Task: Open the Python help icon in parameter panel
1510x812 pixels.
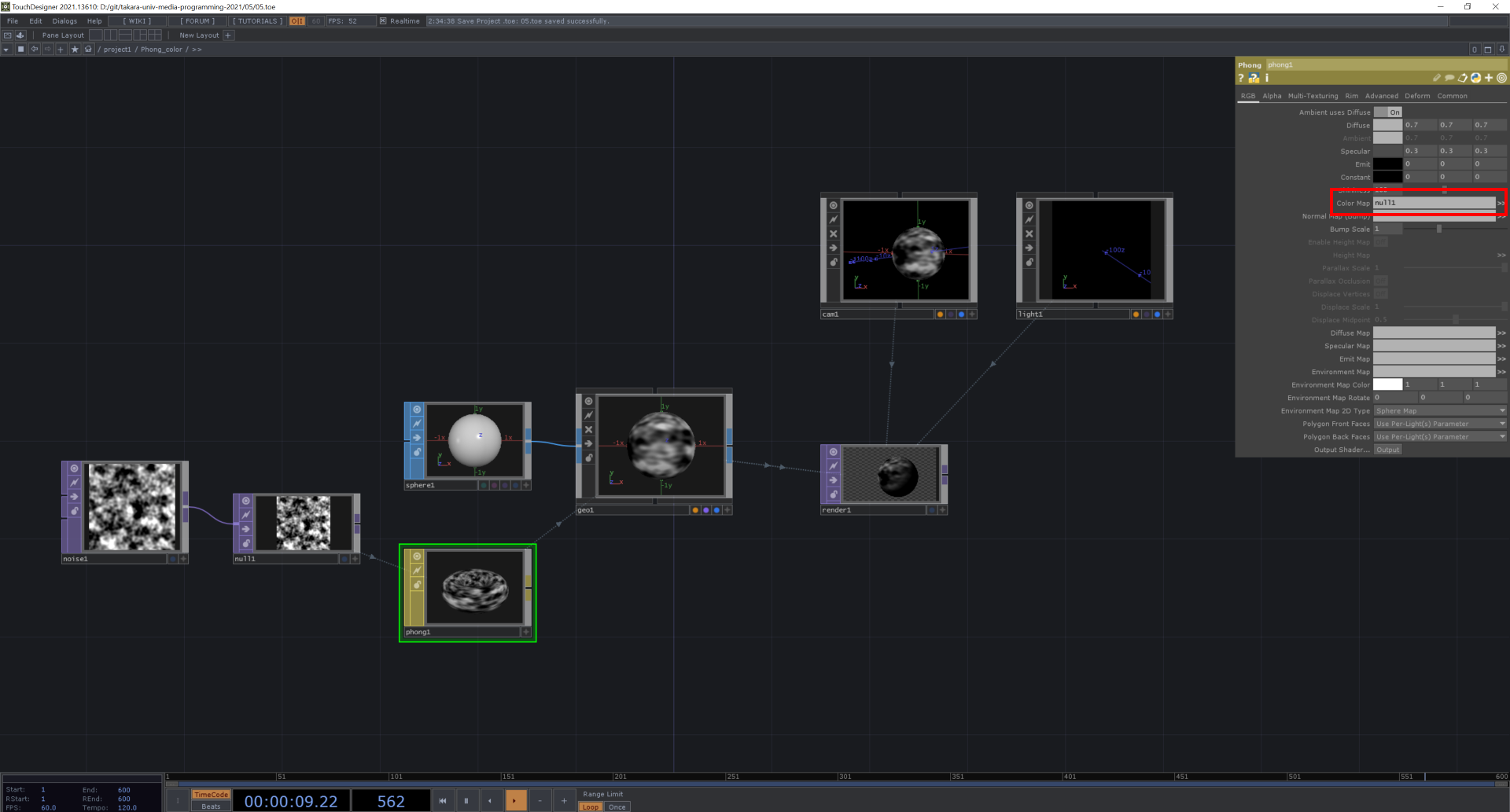Action: point(1254,78)
